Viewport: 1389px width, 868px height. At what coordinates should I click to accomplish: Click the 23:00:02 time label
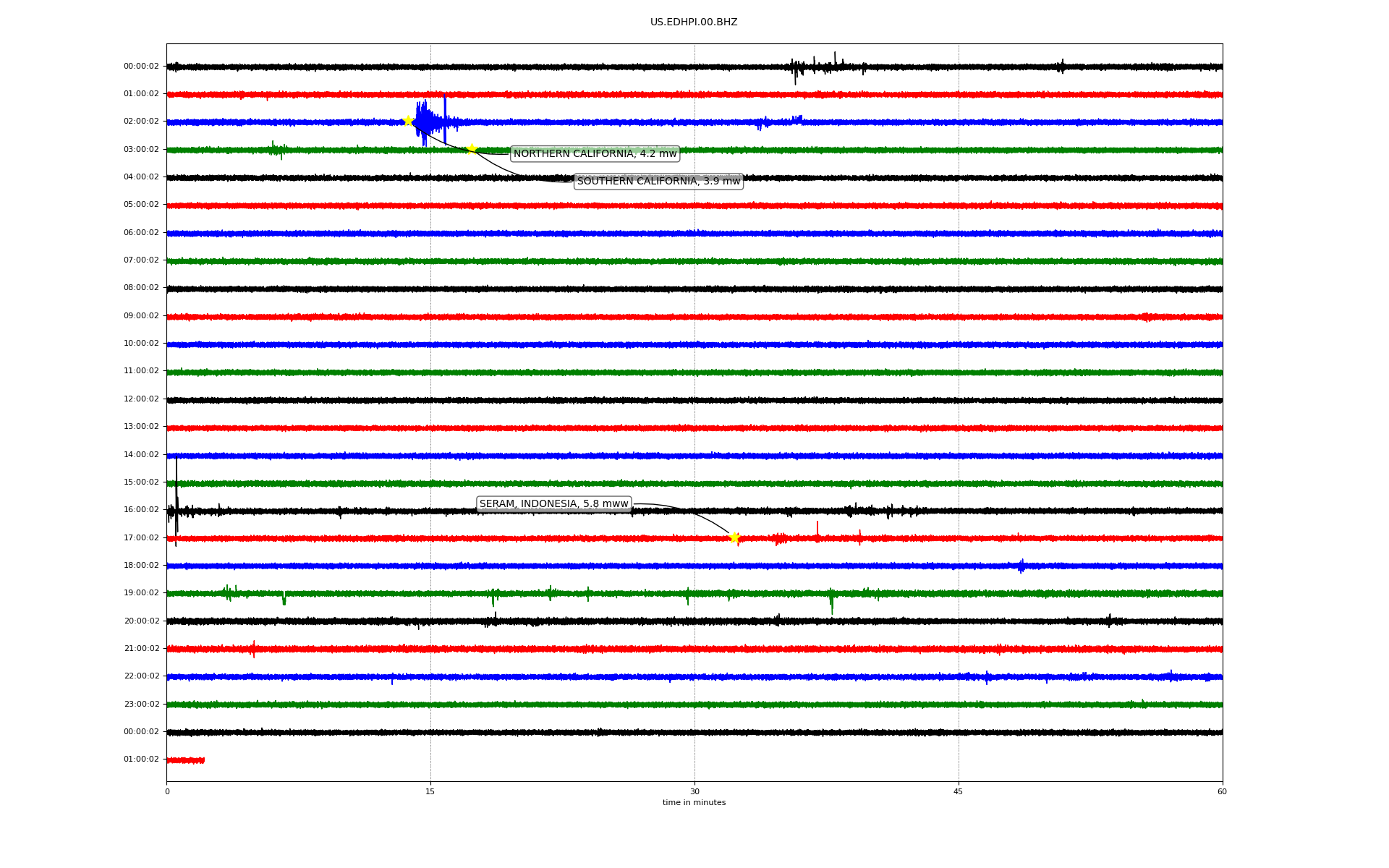141,704
